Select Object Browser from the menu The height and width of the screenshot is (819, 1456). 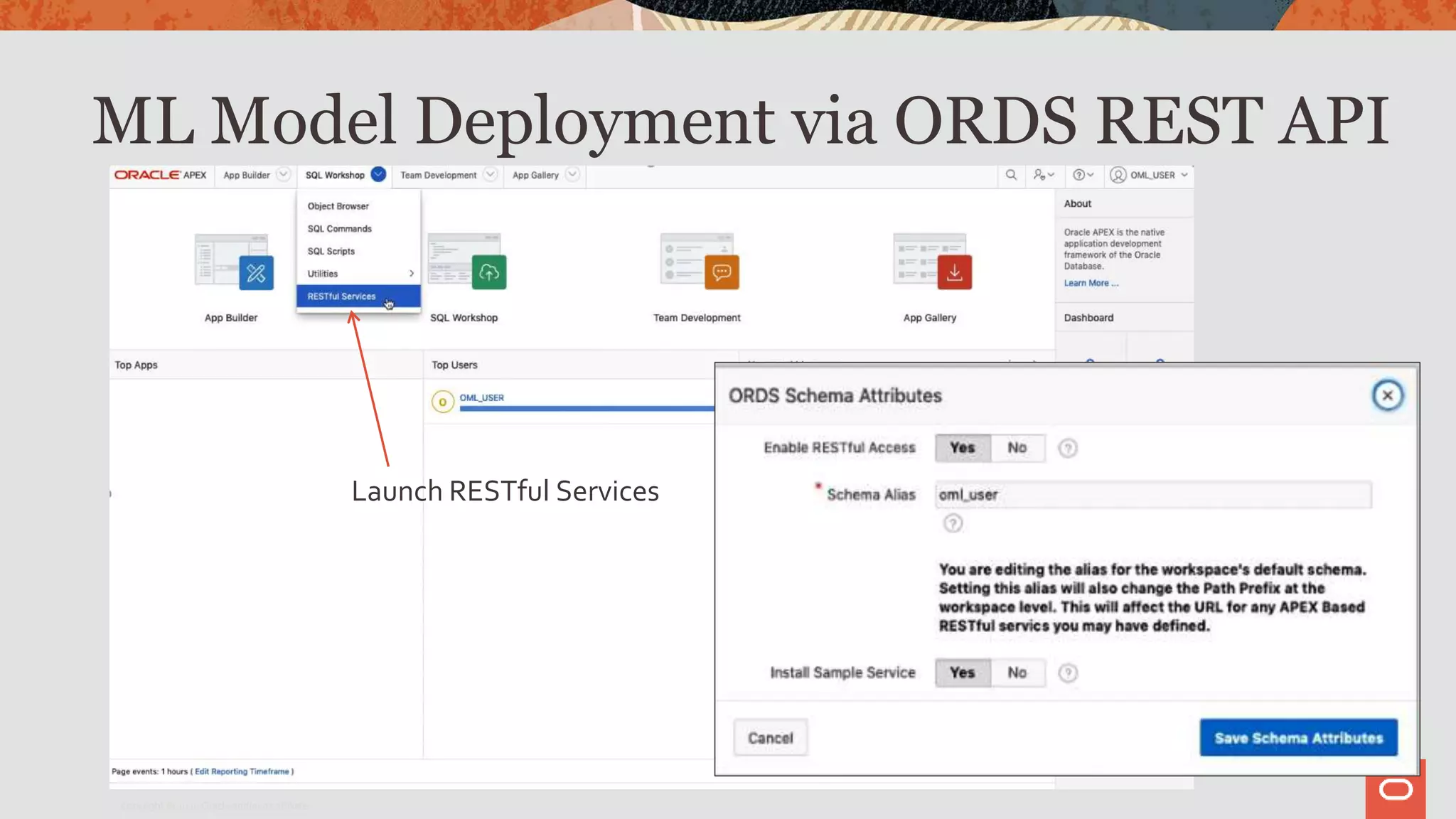click(358, 206)
